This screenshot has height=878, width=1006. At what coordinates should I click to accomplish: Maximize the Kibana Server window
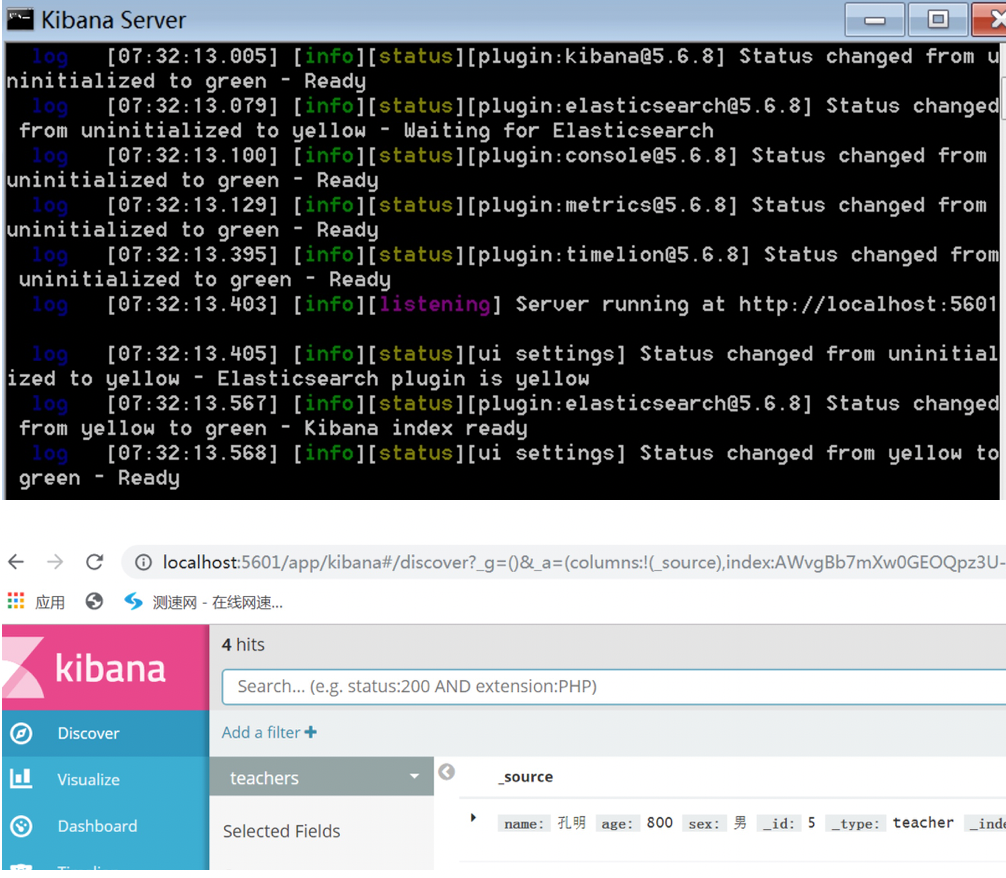tap(937, 20)
